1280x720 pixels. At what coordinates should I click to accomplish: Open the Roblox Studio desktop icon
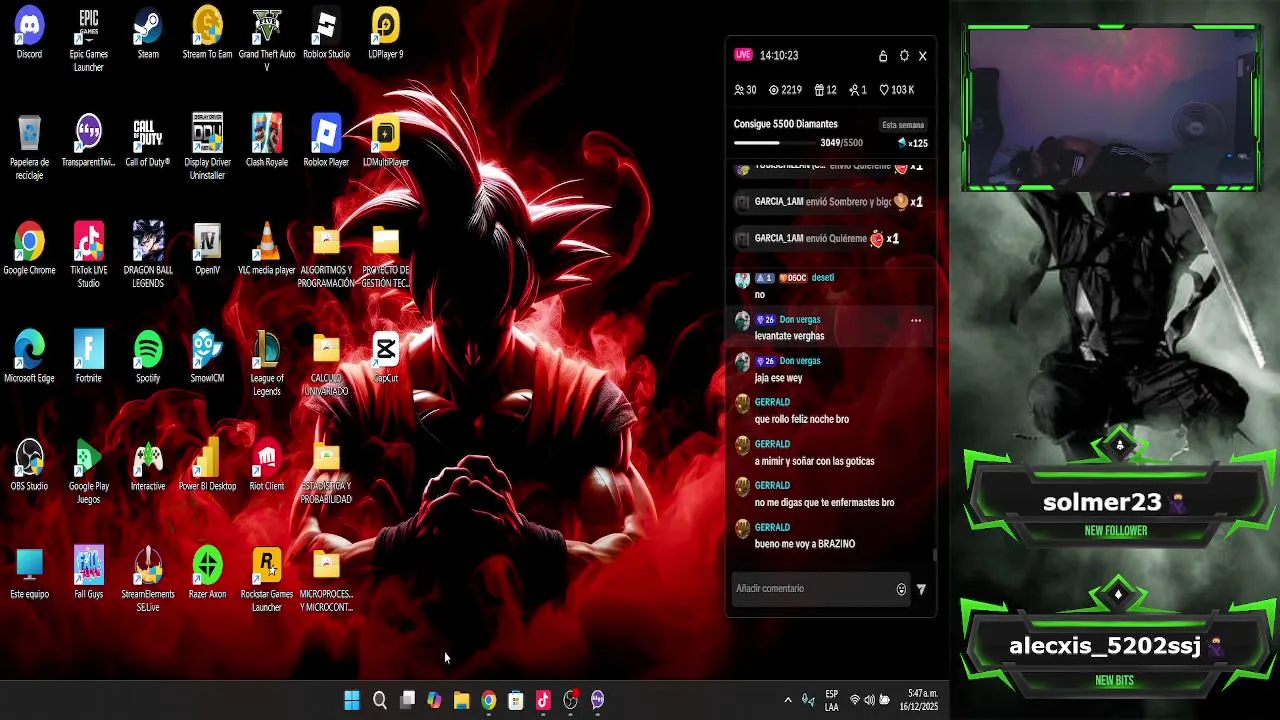(x=326, y=34)
